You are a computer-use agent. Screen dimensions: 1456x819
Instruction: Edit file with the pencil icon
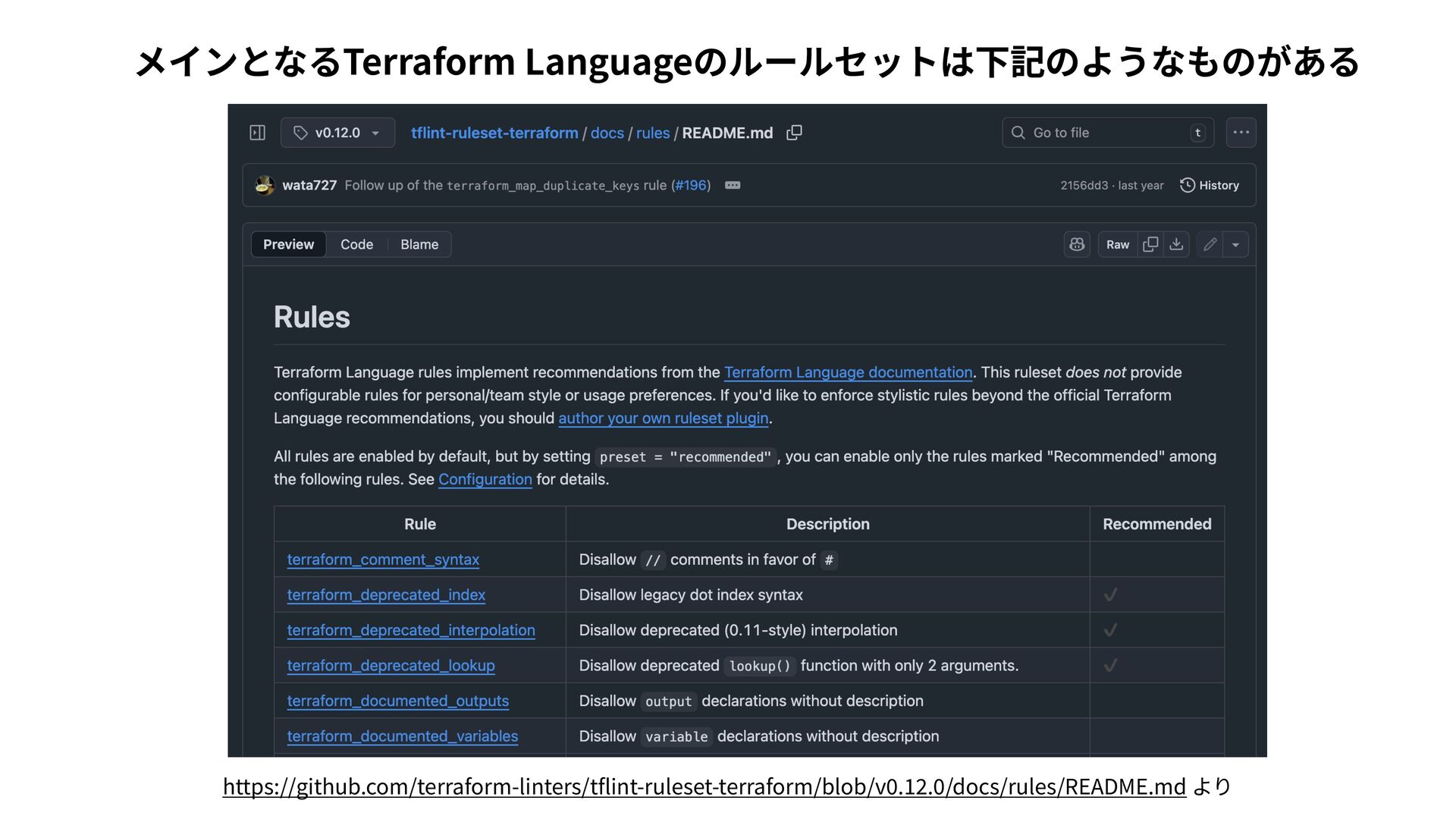(1210, 244)
